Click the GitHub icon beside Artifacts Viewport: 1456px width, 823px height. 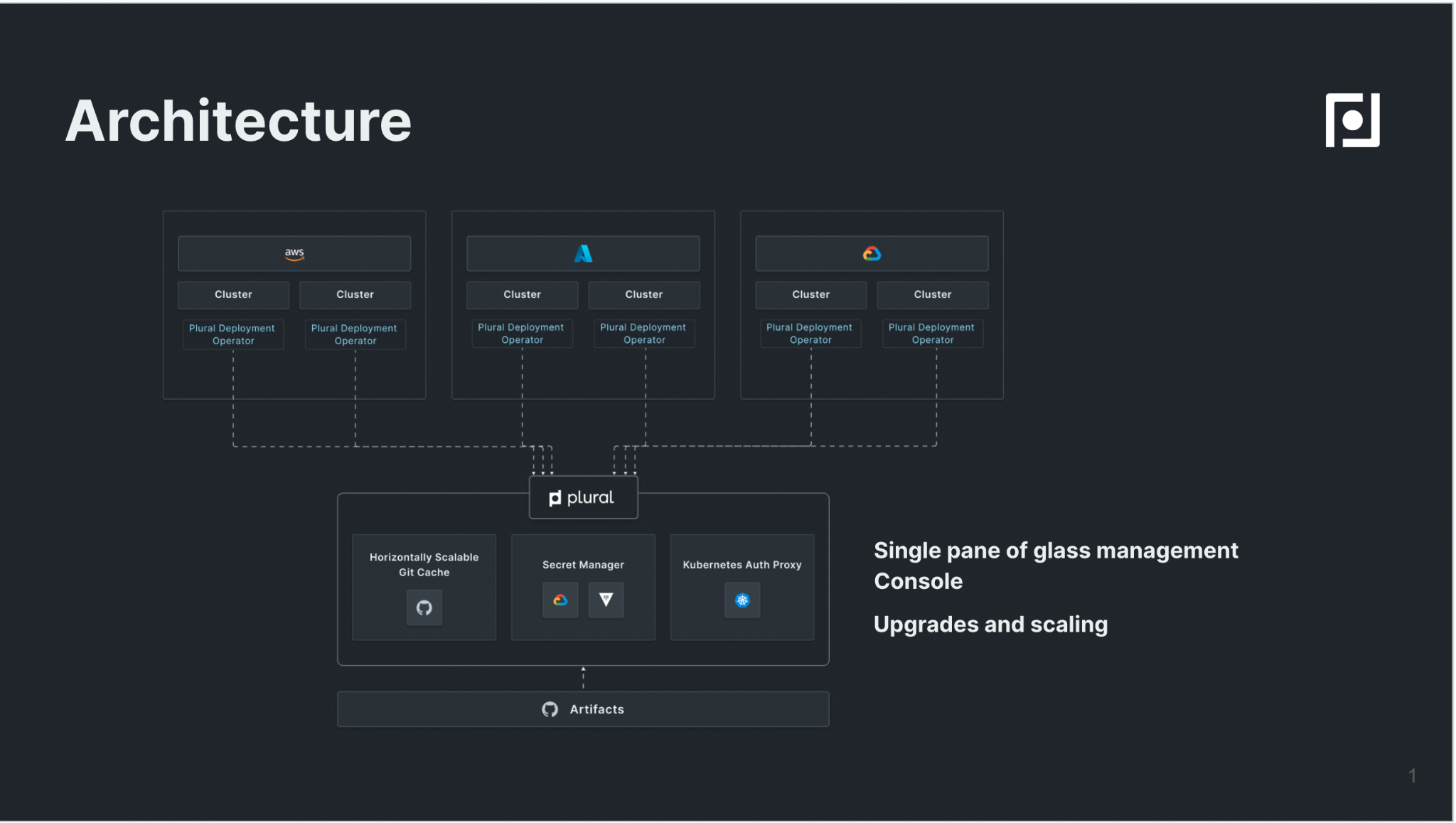(550, 709)
